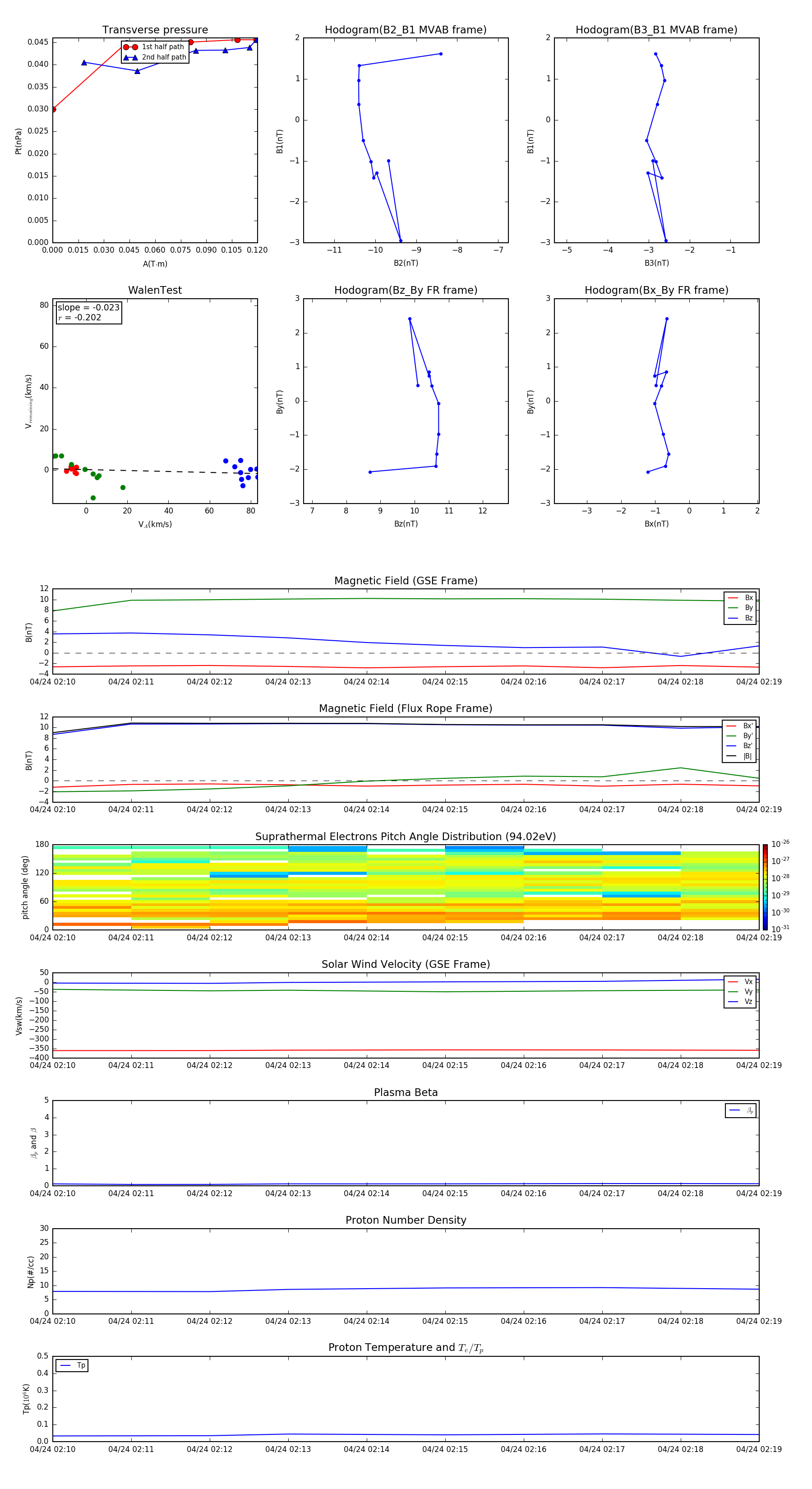Viewport: 812px width, 1489px height.
Task: Click the 'B3(nT)' x-axis label
Action: [656, 263]
